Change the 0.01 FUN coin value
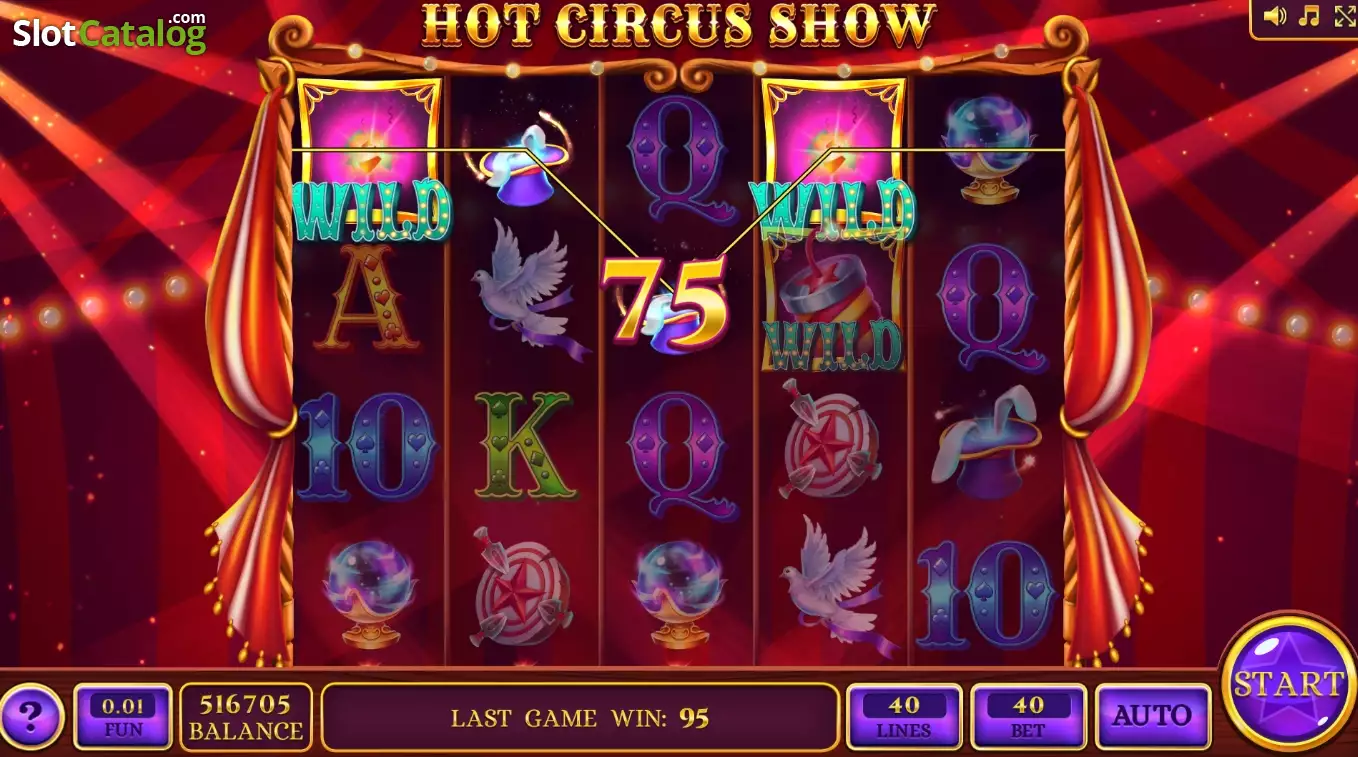 (x=123, y=716)
